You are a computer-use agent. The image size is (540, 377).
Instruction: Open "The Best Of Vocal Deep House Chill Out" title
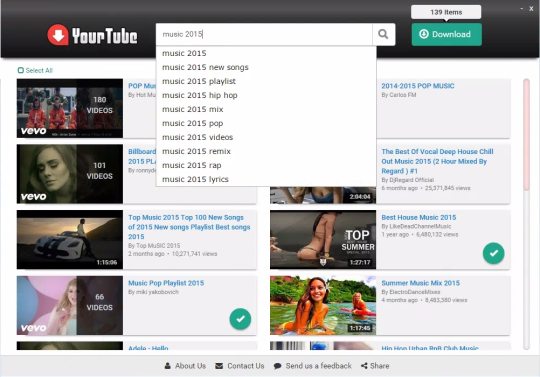coord(437,161)
